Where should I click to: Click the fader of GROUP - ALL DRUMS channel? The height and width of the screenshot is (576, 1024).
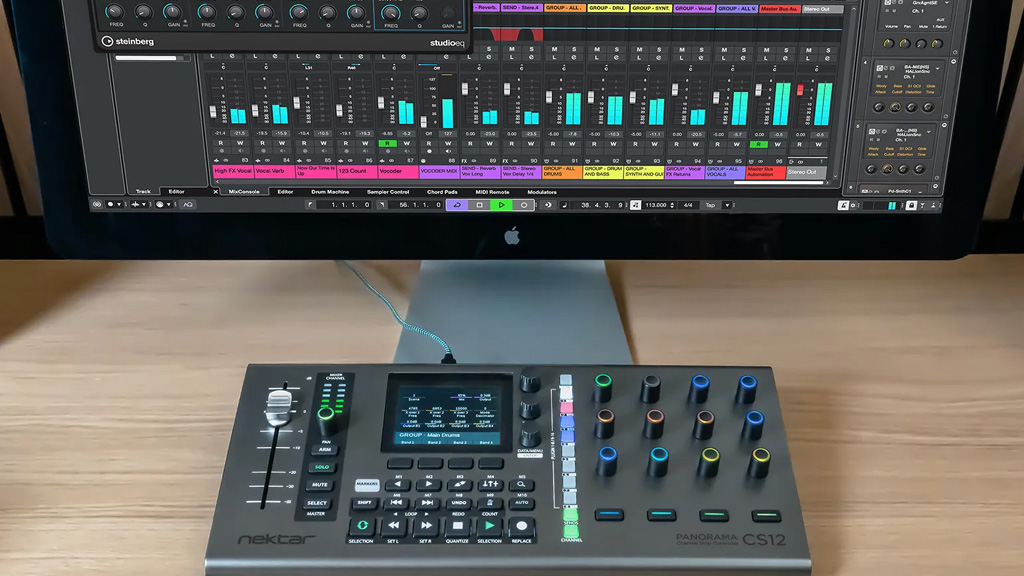[x=549, y=97]
